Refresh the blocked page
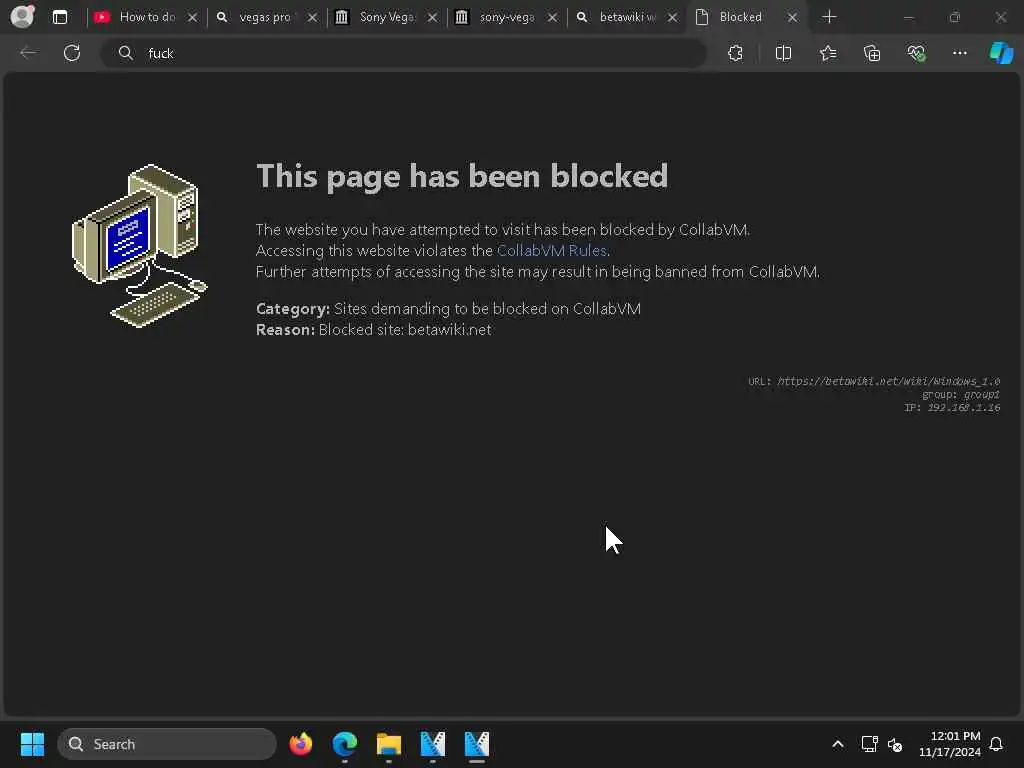 pos(72,53)
